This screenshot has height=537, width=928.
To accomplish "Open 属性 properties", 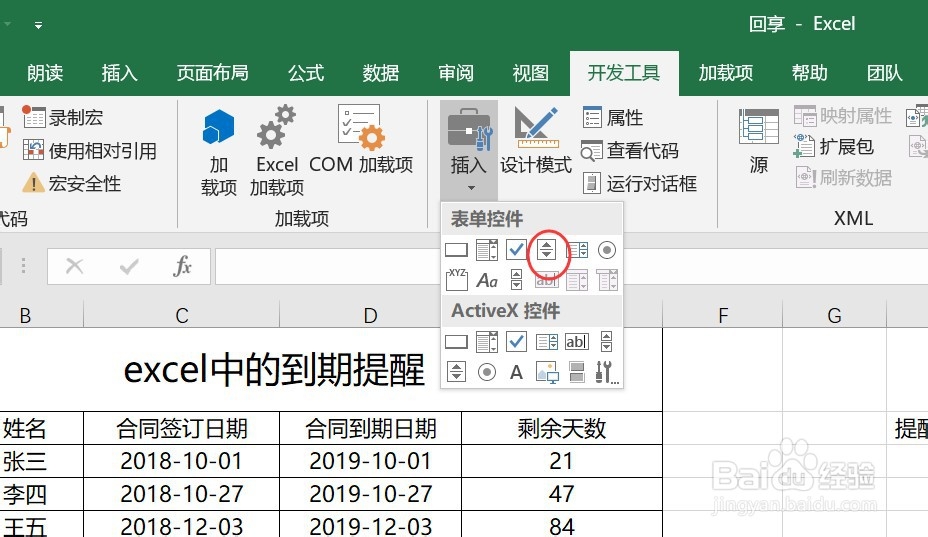I will [613, 117].
